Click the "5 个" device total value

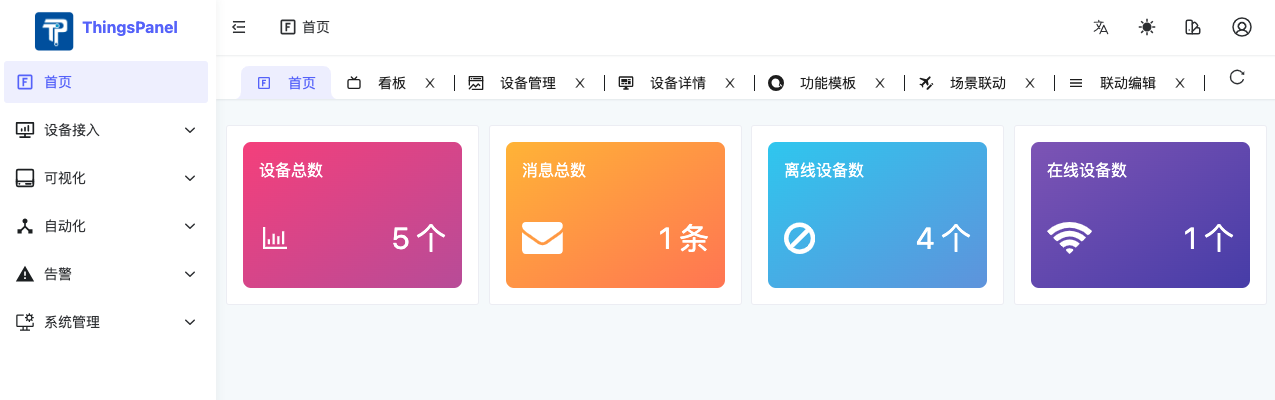(x=419, y=238)
